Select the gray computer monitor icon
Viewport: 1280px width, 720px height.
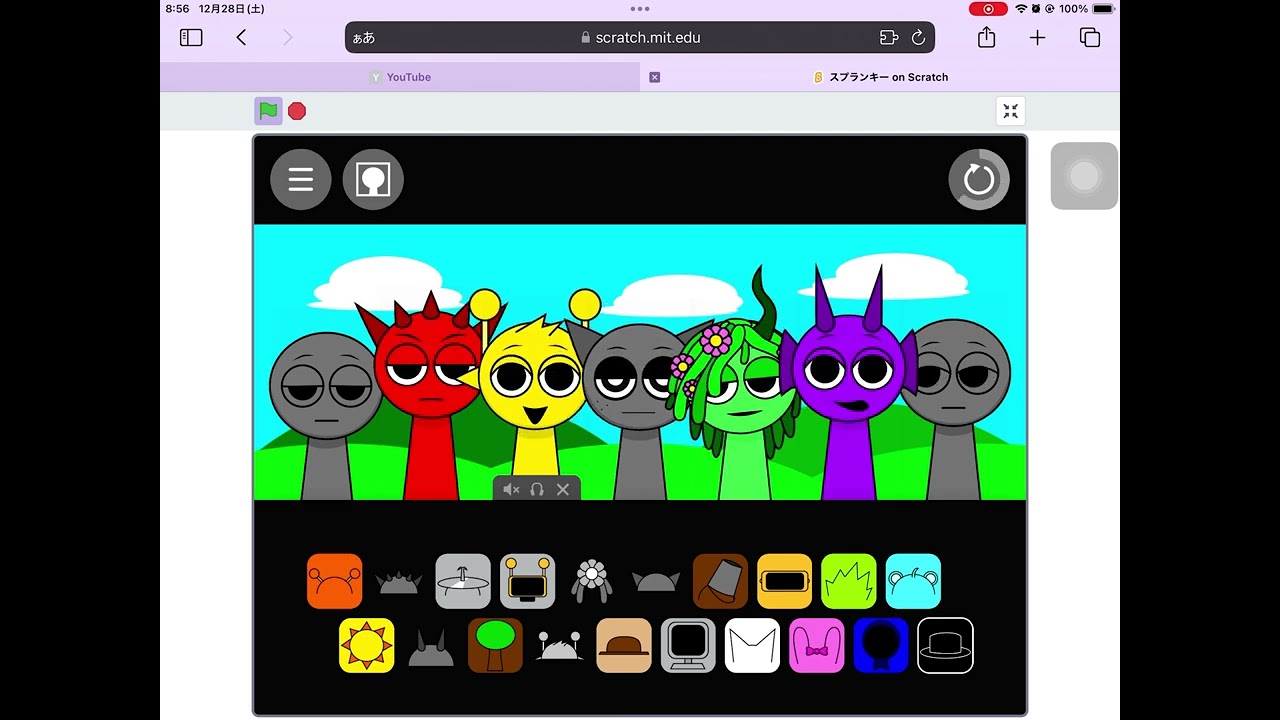688,646
